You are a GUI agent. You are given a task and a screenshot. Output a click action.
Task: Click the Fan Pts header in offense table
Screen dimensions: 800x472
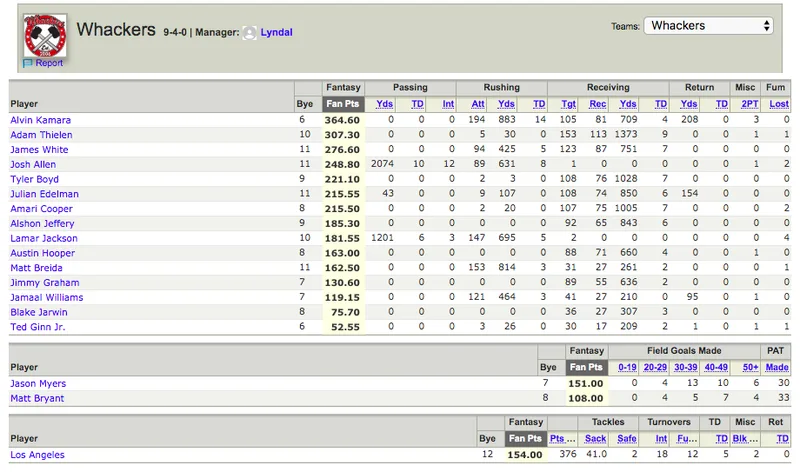tap(343, 104)
